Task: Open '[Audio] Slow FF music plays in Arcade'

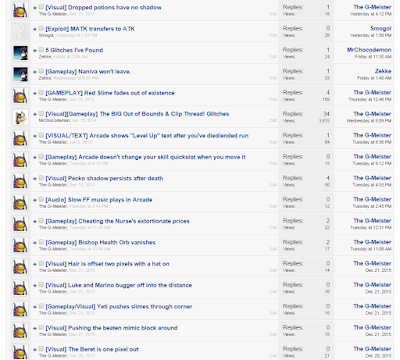Action: tap(99, 200)
